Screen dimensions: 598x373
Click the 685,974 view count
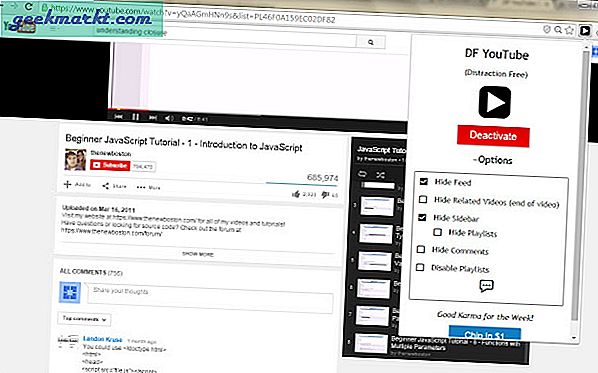pyautogui.click(x=323, y=177)
